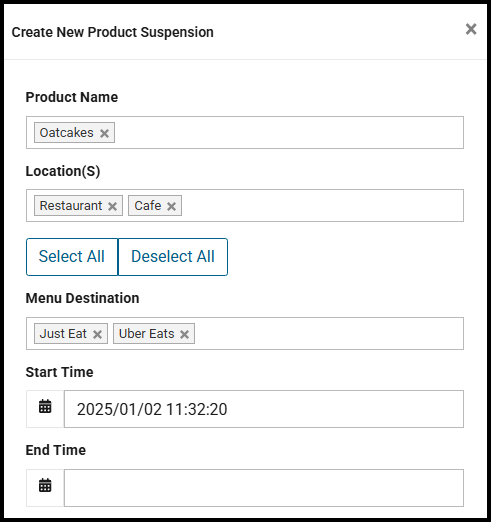Select the Cafe tag label

tap(148, 206)
